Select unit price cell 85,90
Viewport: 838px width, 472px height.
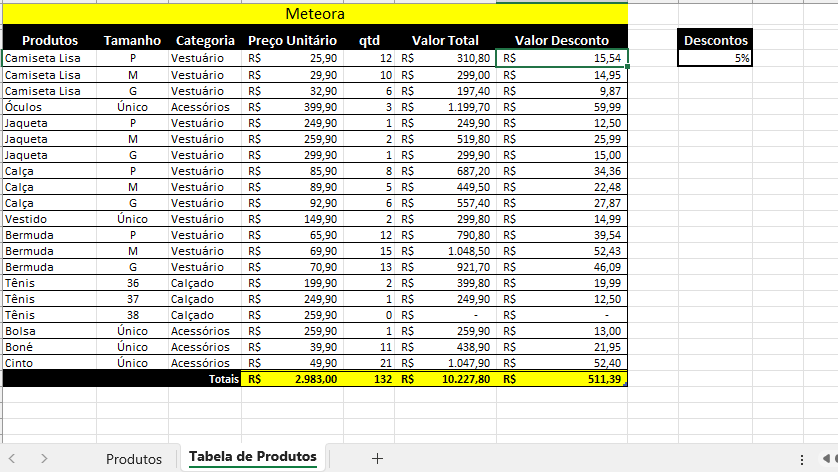pos(292,171)
